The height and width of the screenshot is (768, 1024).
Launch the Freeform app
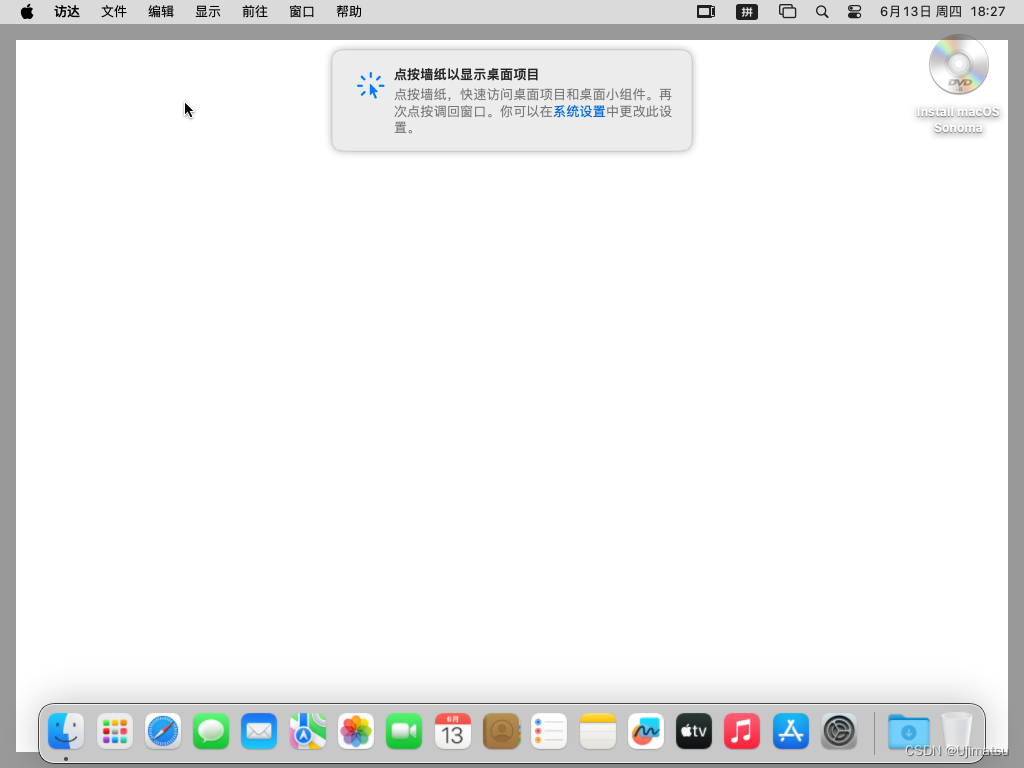point(646,731)
